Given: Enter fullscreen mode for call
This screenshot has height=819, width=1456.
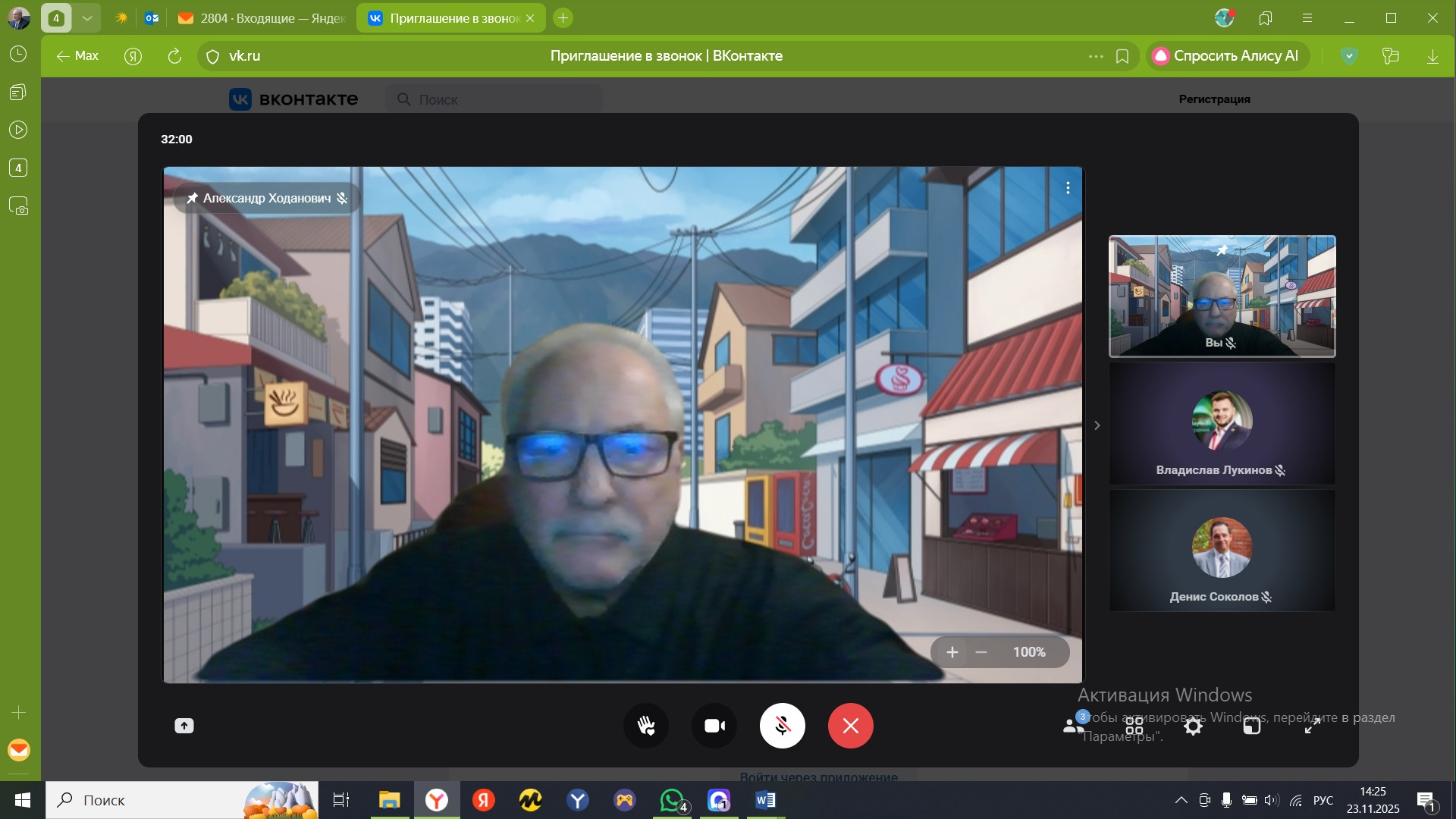Looking at the screenshot, I should [1312, 726].
